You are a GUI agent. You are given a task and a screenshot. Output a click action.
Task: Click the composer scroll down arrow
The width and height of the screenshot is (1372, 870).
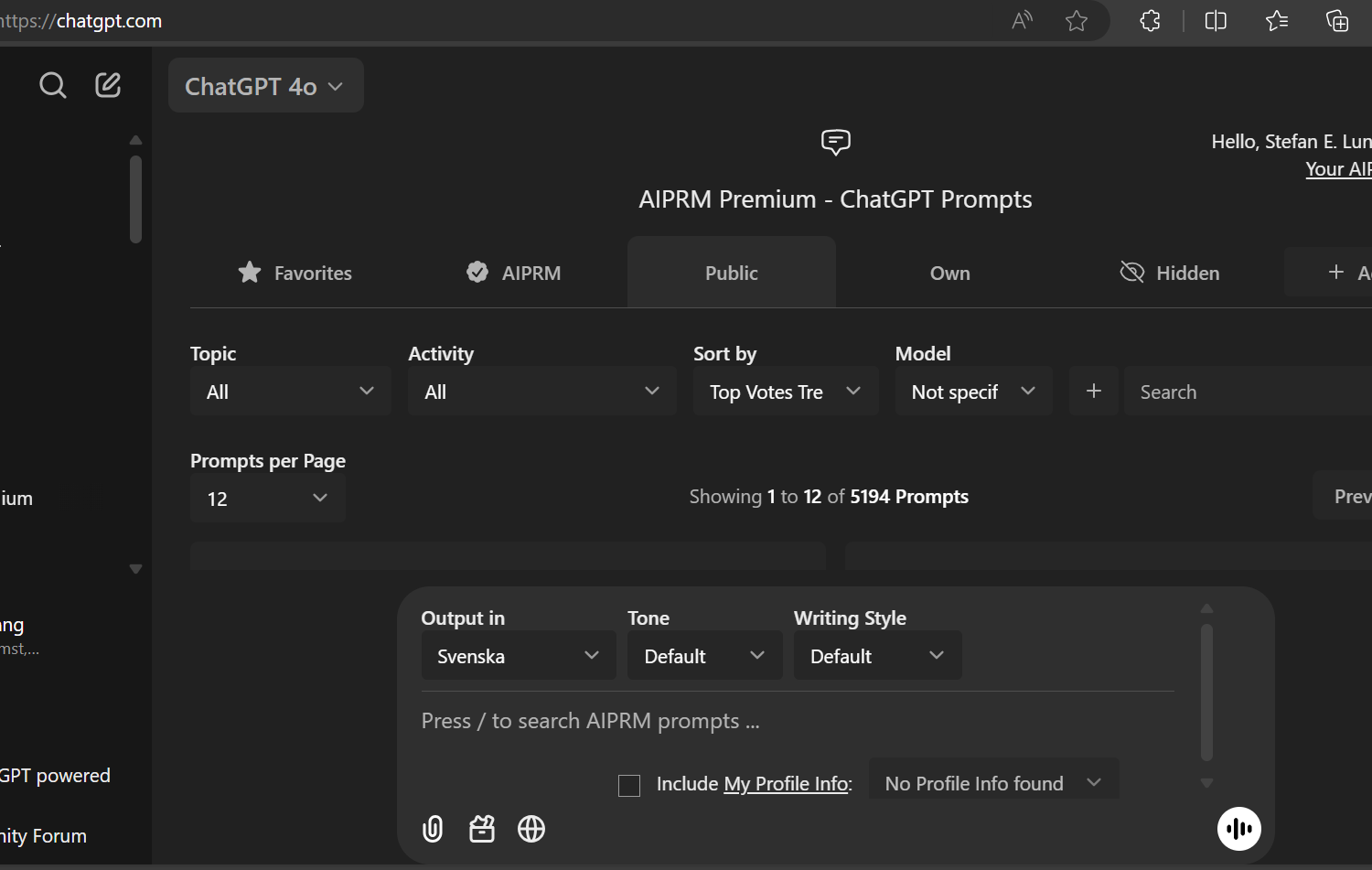(x=1206, y=783)
